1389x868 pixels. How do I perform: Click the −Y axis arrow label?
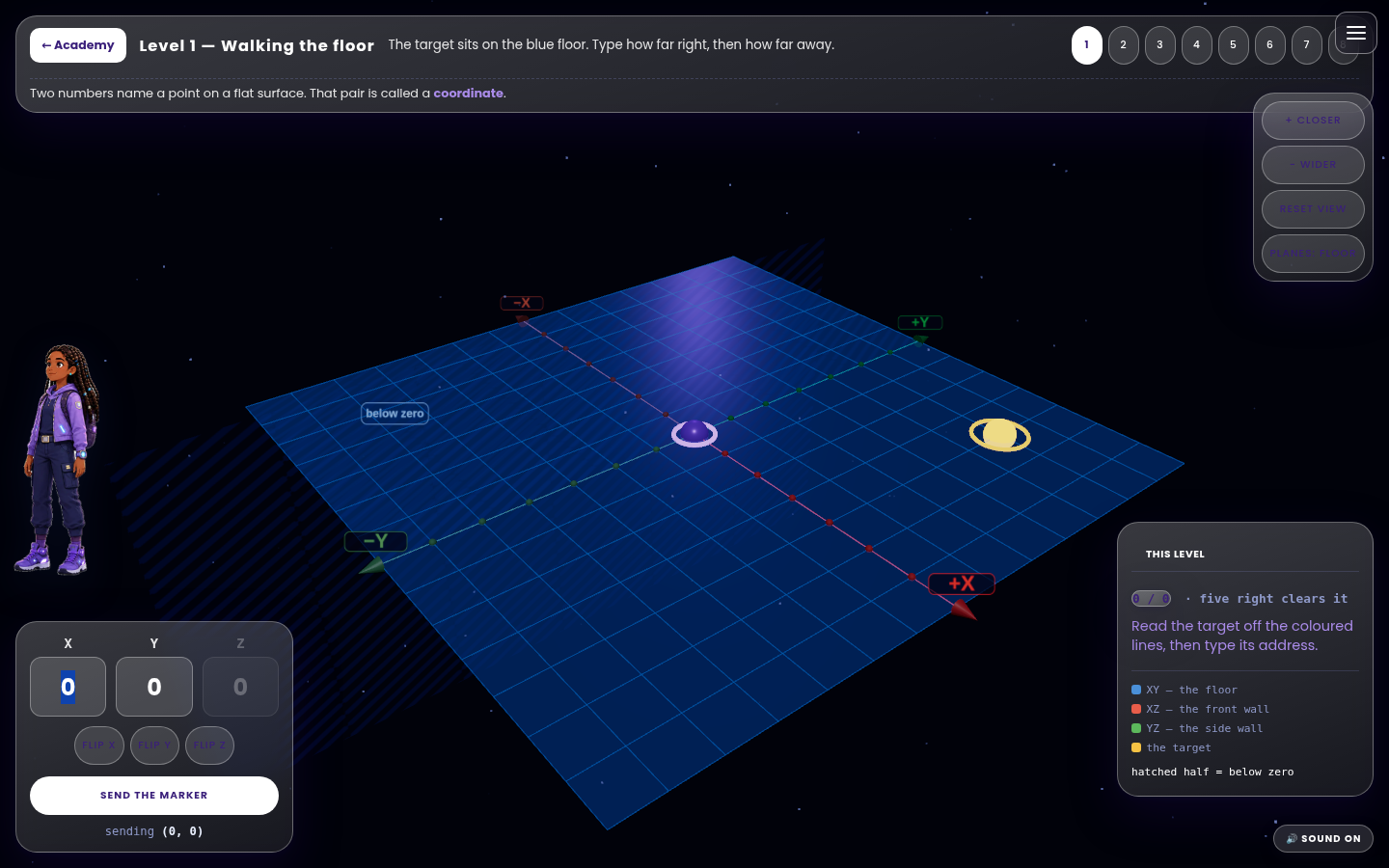click(x=375, y=541)
